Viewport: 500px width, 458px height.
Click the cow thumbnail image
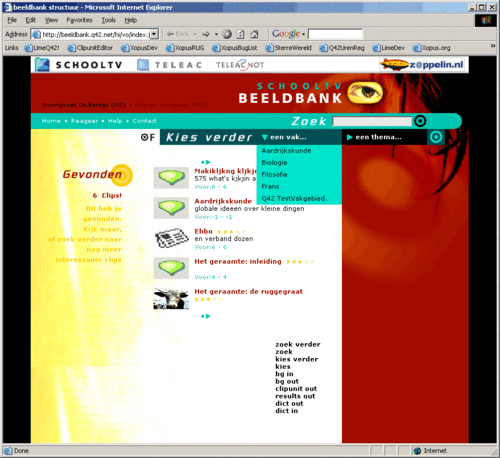click(171, 299)
